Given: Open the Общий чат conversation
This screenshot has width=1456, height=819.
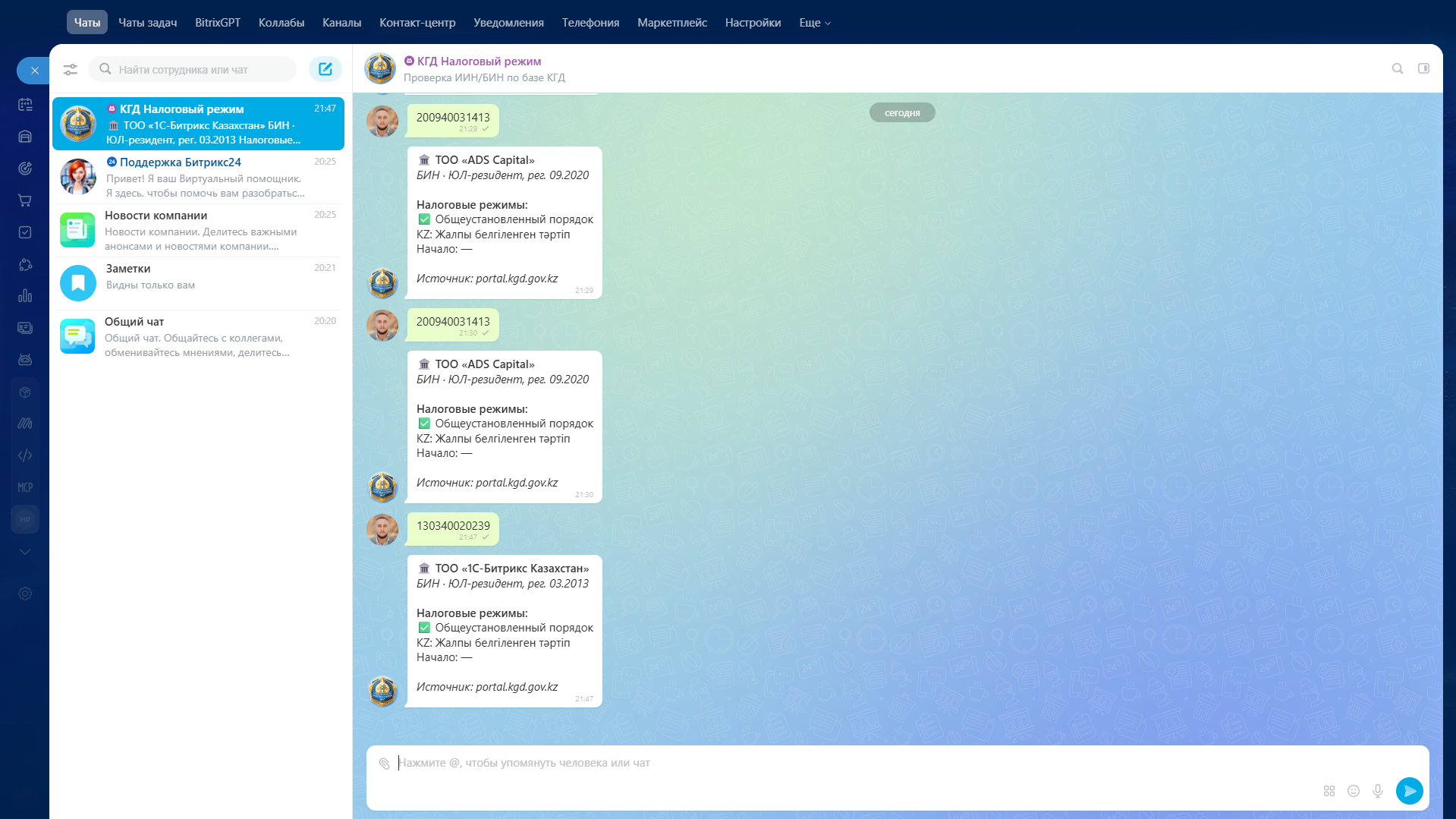Looking at the screenshot, I should 198,336.
